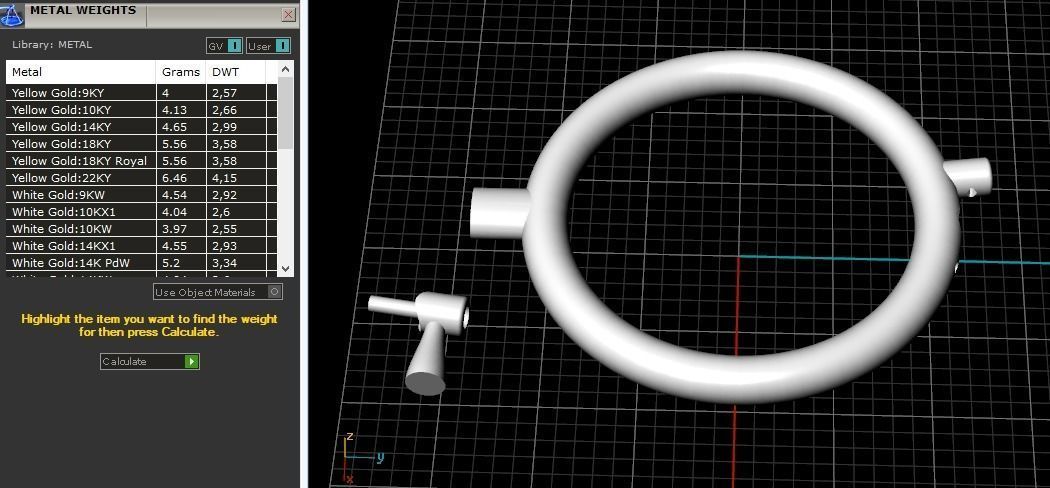Click the 4.55 grams cell
1050x488 pixels.
(181, 246)
